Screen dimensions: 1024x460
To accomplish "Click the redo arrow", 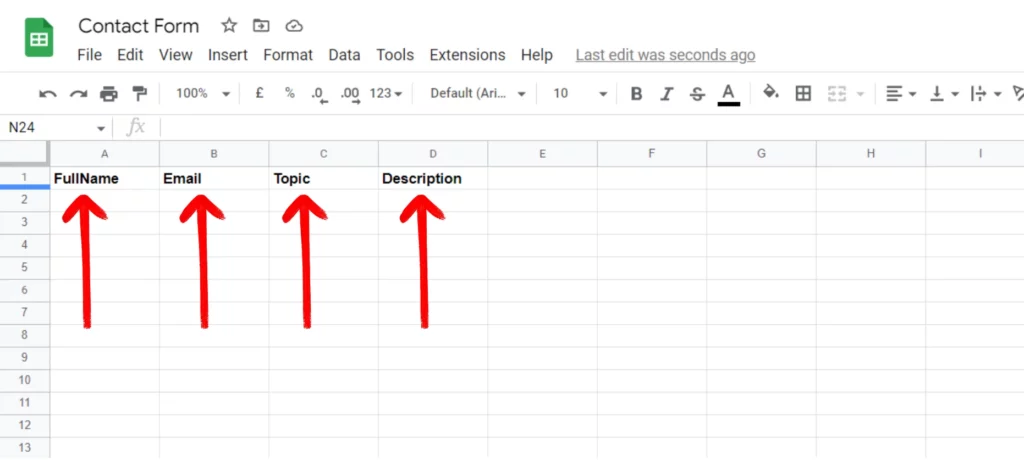I will [x=78, y=93].
